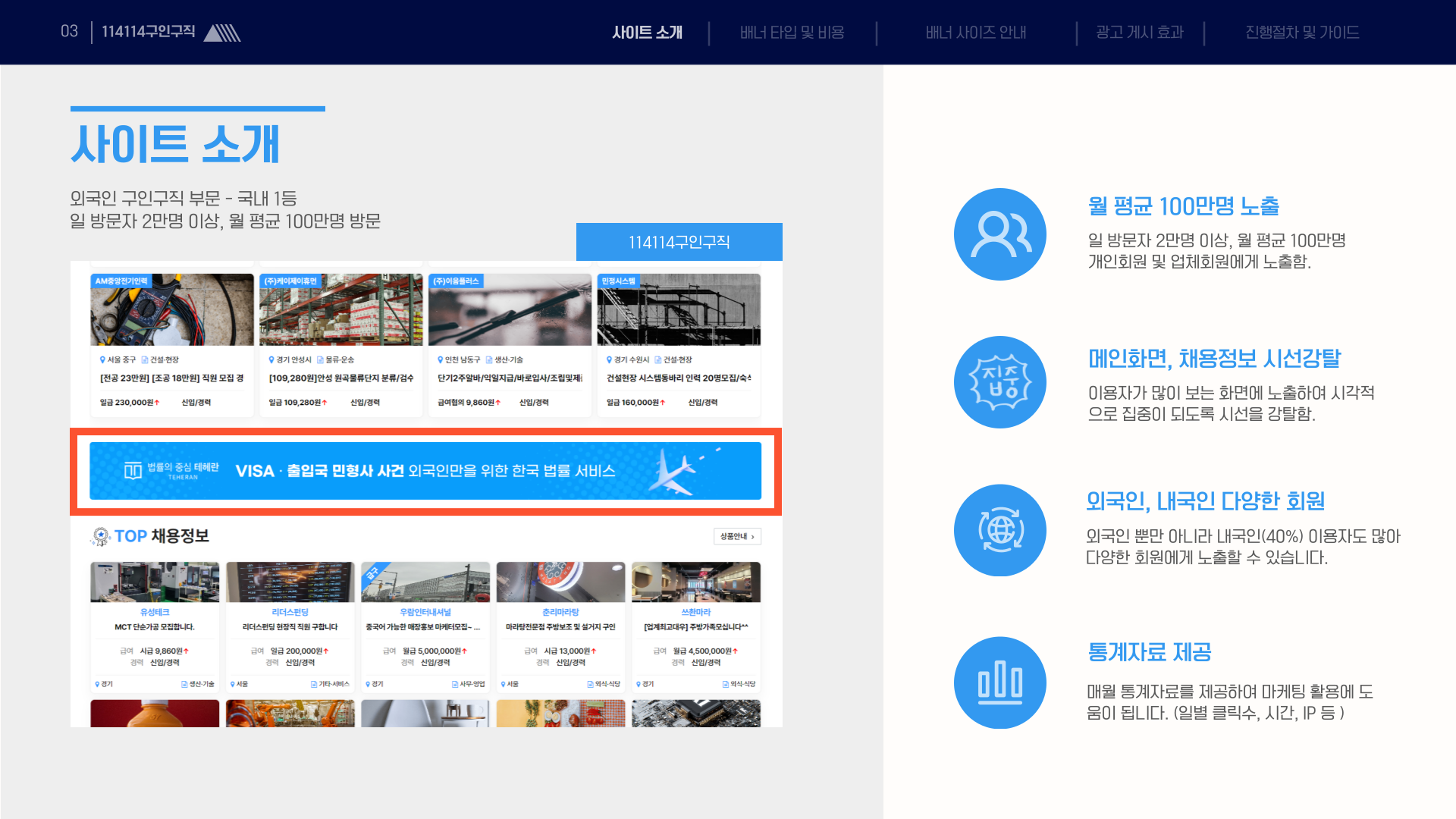Click the 월급 4,500,000원 wage text
The image size is (1456, 819).
pyautogui.click(x=706, y=651)
